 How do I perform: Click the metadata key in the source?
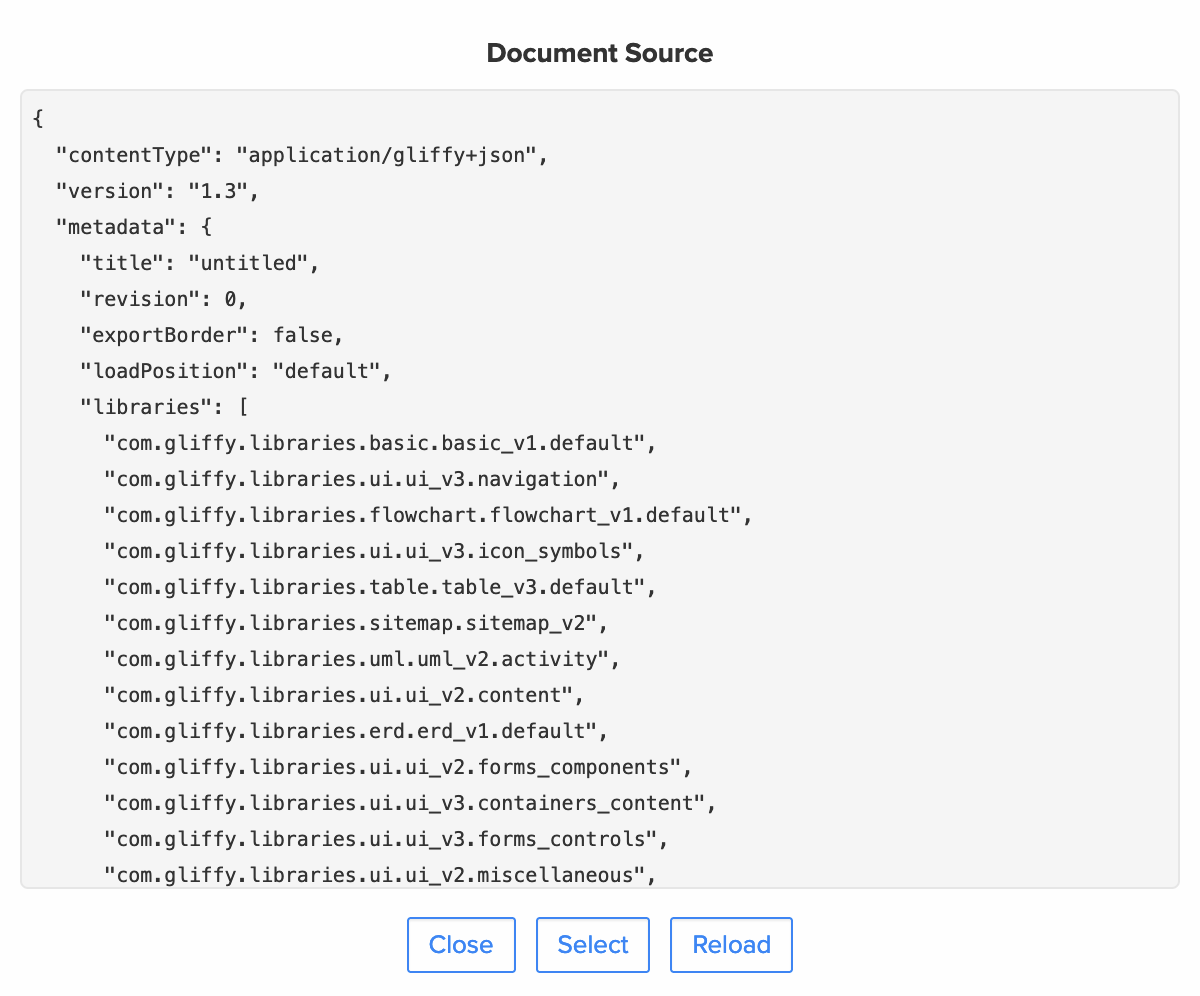click(130, 226)
